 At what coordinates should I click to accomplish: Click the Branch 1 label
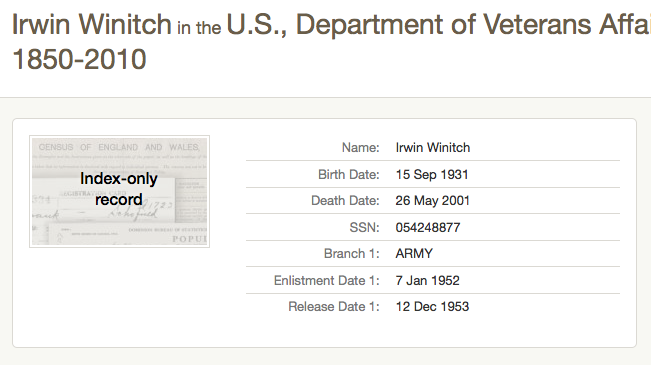[352, 253]
